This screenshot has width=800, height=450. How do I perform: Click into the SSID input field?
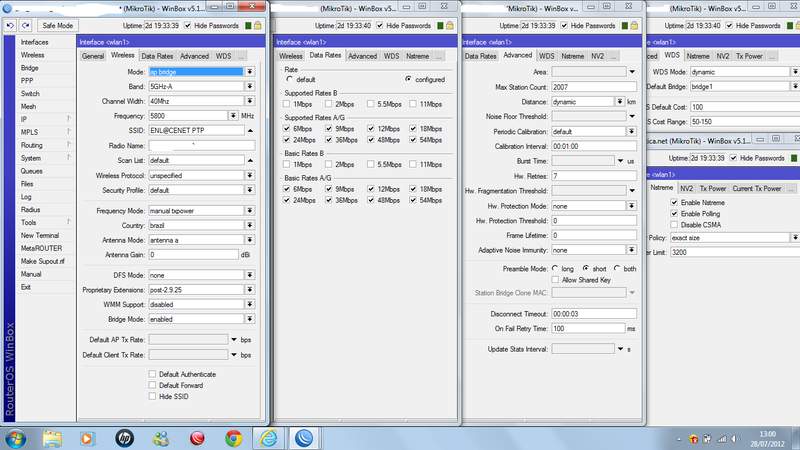click(196, 131)
